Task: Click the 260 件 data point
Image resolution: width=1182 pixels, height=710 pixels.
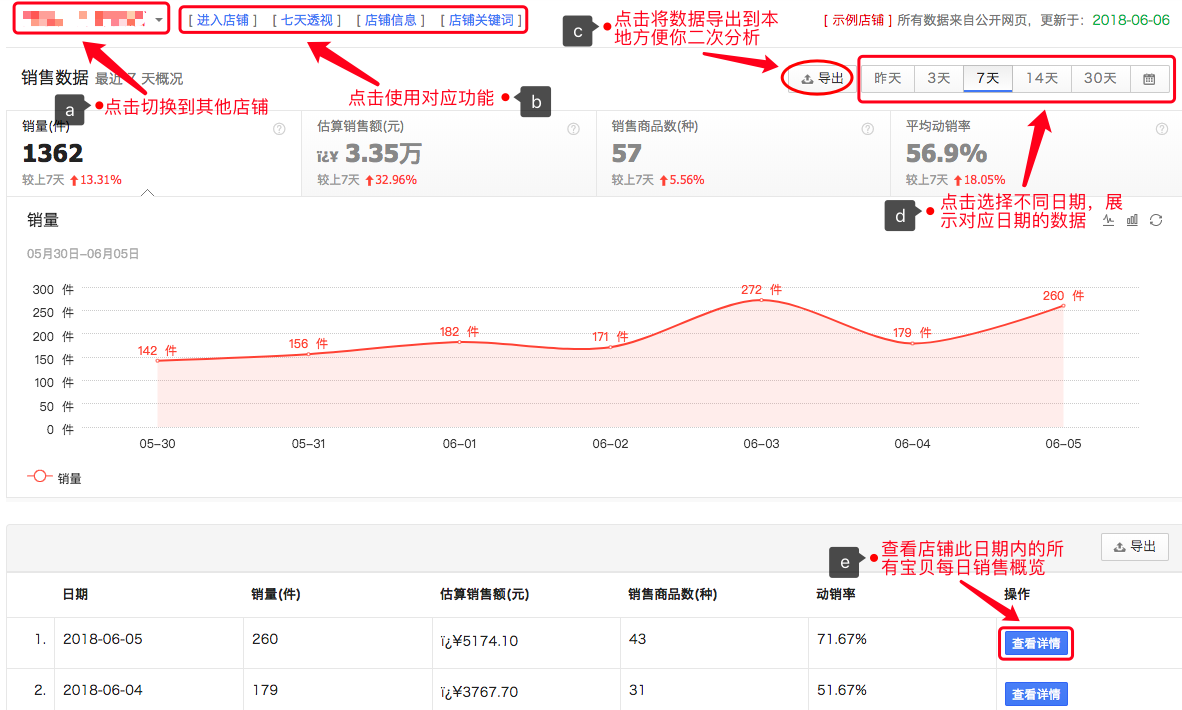Action: point(1063,306)
